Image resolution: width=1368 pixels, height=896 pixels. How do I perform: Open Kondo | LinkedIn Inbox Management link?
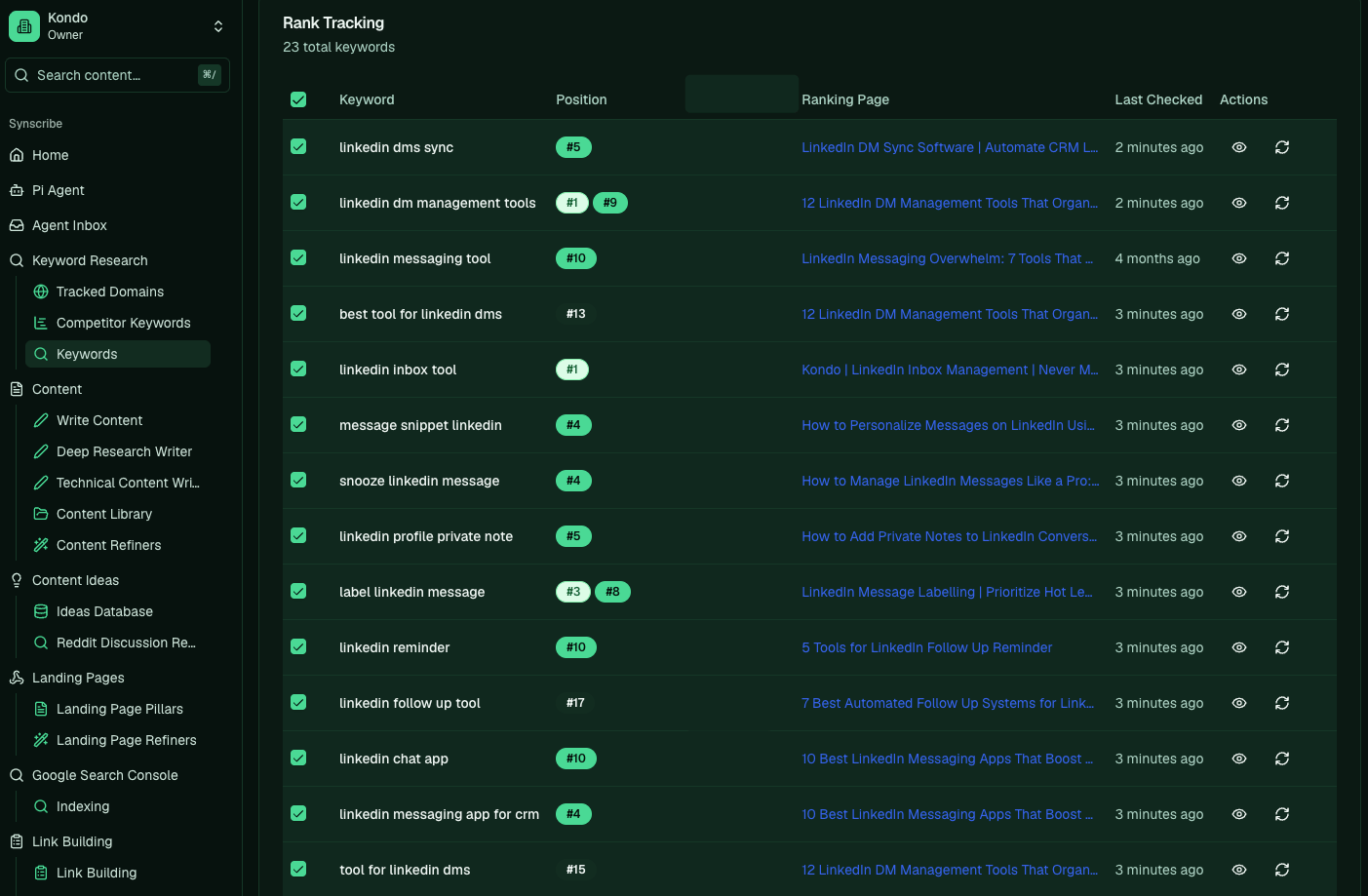[x=950, y=370]
